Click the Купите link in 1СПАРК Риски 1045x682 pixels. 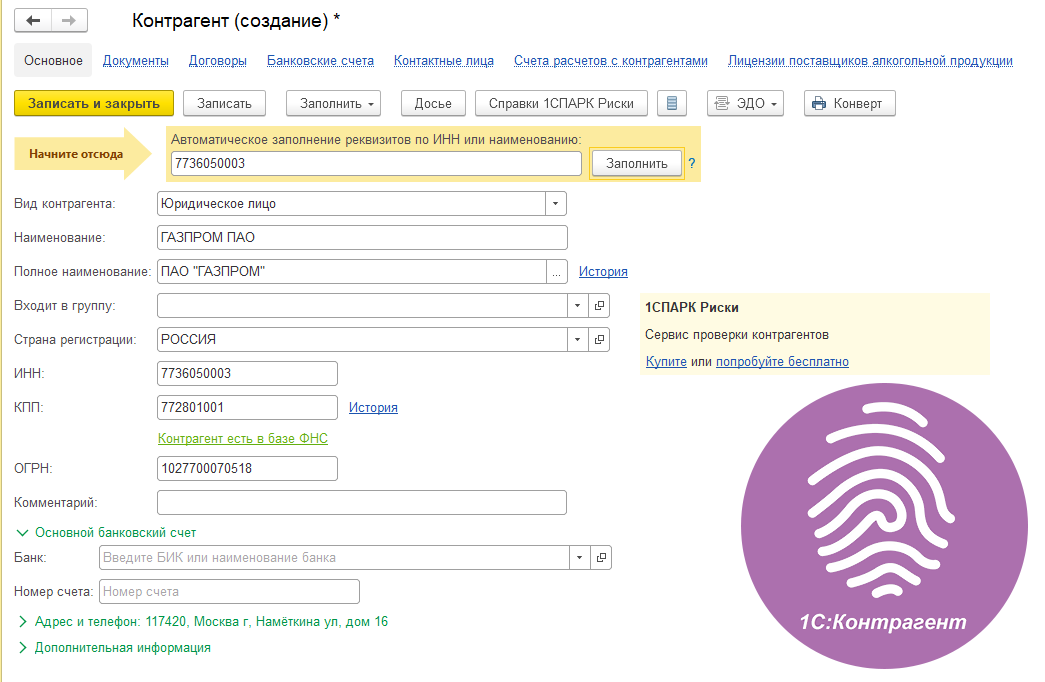(x=666, y=361)
